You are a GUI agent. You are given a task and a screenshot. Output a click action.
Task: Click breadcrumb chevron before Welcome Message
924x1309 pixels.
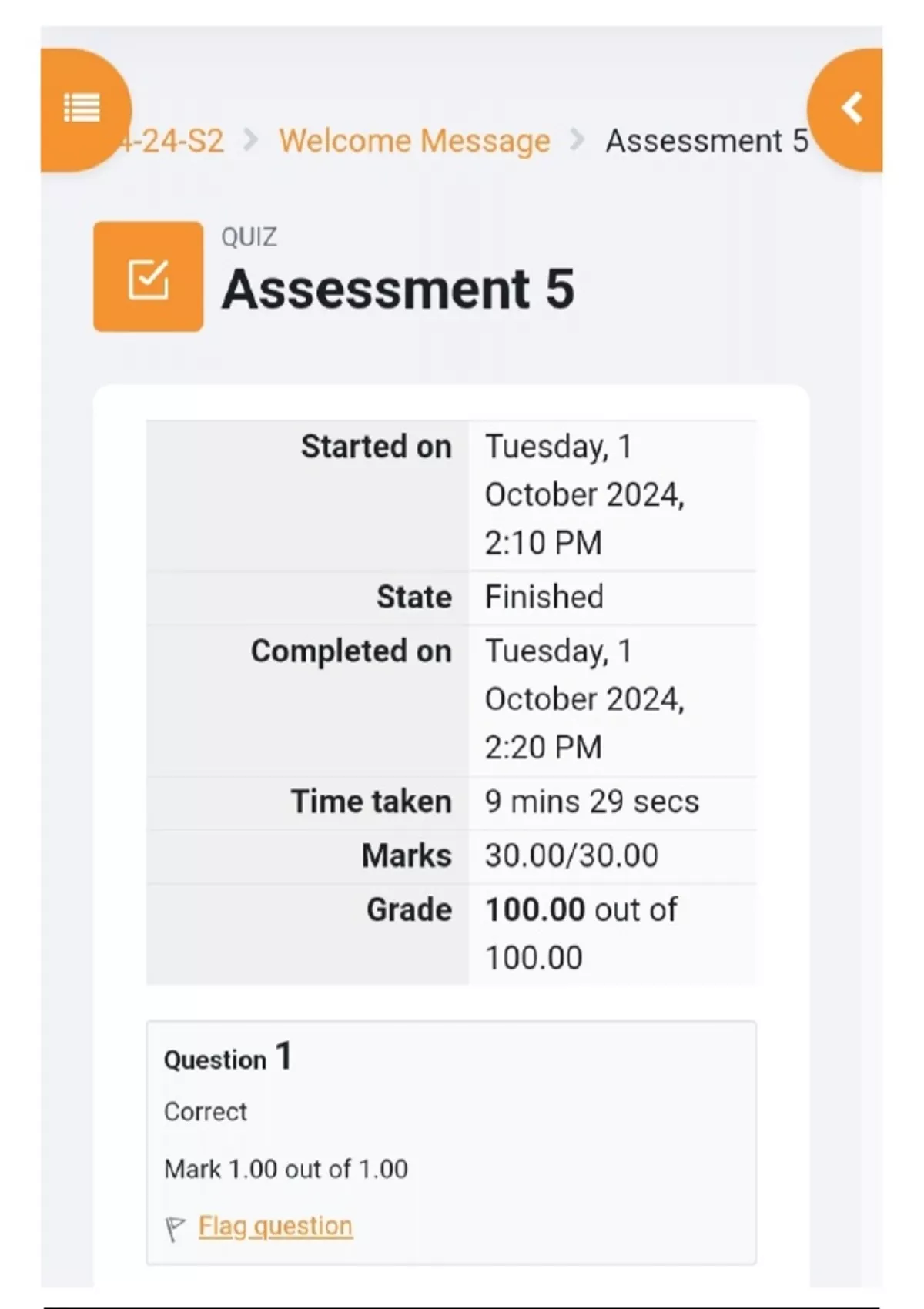250,140
